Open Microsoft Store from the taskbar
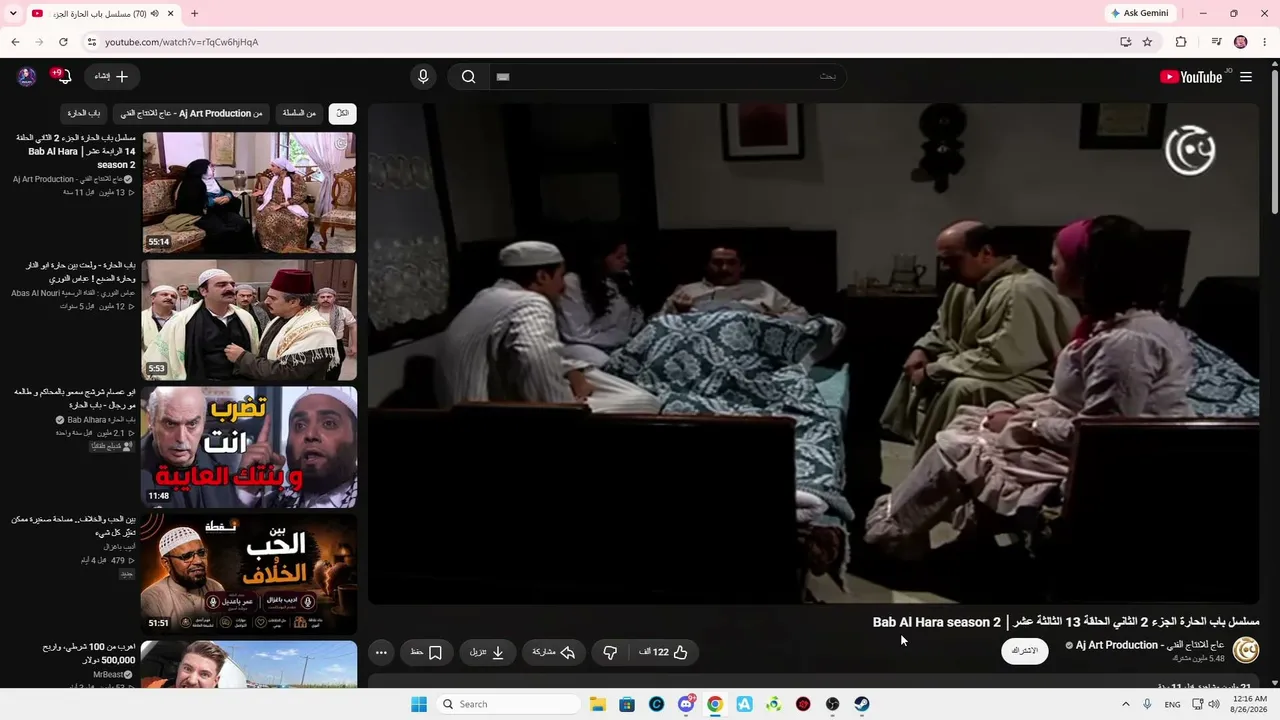1280x720 pixels. click(627, 704)
